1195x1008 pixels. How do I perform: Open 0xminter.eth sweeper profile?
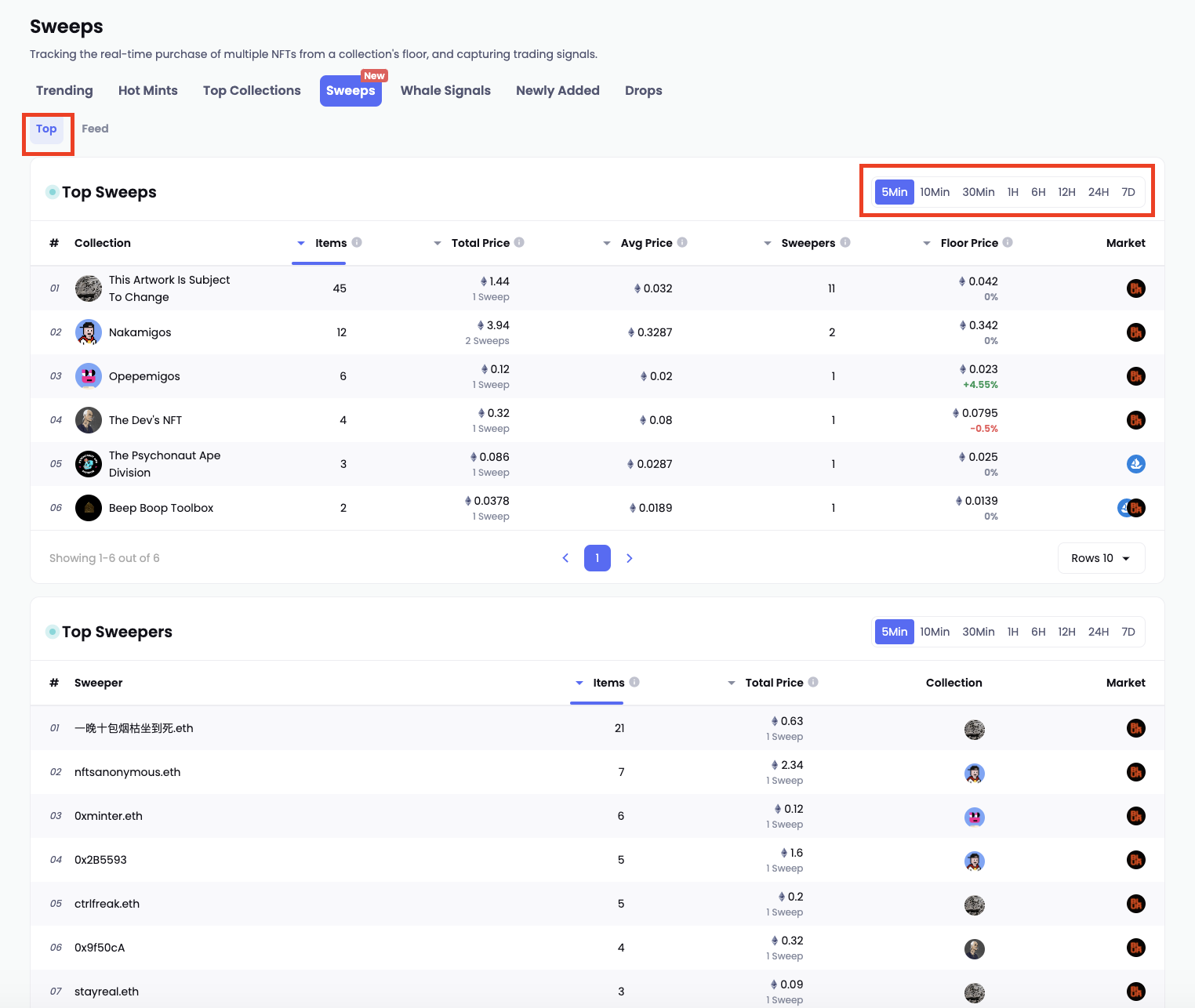point(108,816)
